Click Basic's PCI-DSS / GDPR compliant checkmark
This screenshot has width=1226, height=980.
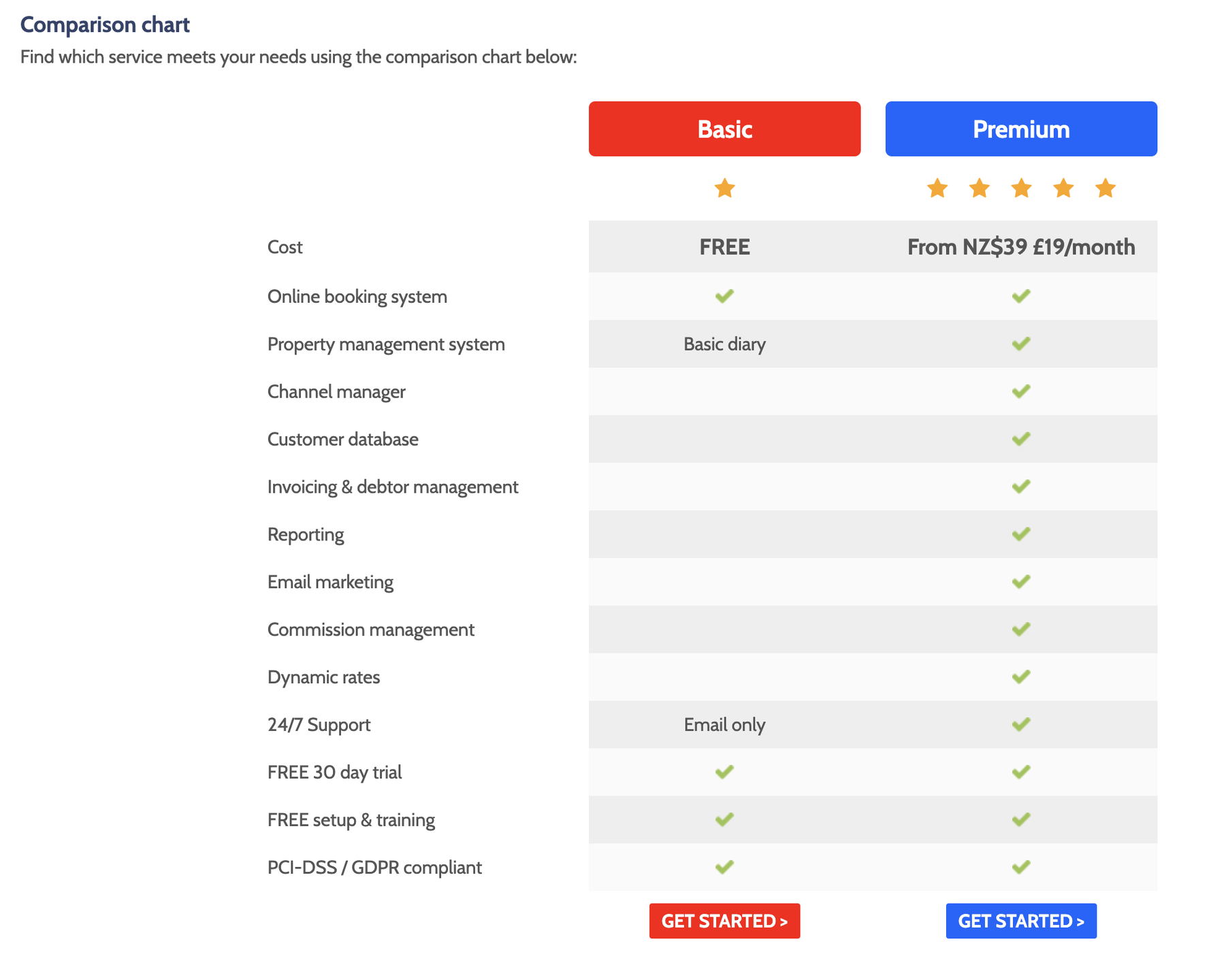724,867
